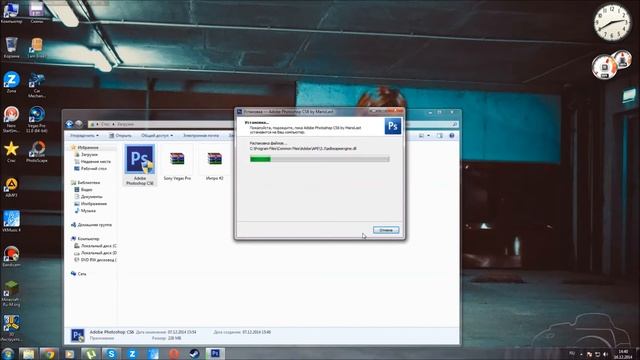Viewport: 640px width, 360px height.
Task: Click Электронная почта in the Explorer toolbar
Action: click(201, 136)
